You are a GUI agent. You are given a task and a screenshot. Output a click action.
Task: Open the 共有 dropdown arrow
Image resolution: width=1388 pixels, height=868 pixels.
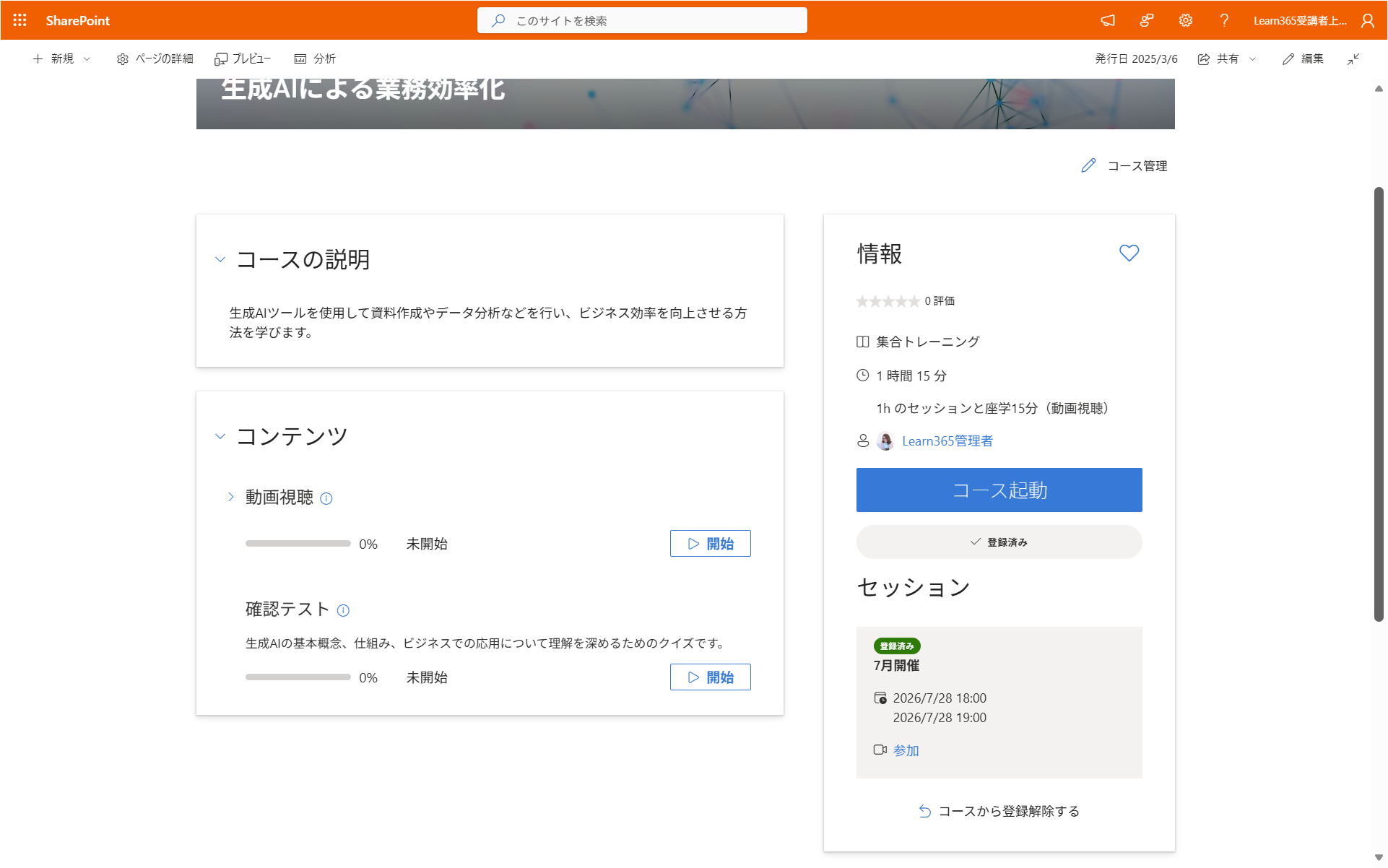click(x=1252, y=58)
